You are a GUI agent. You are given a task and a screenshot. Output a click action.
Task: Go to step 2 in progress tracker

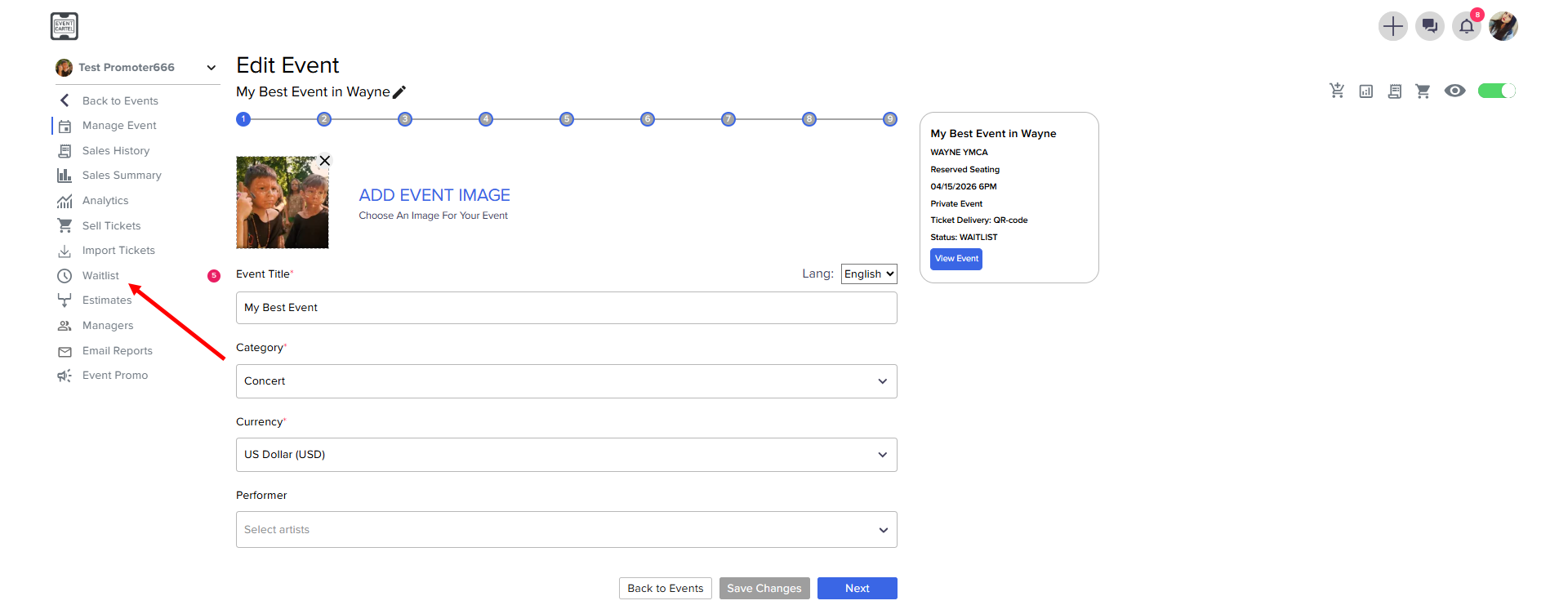point(324,119)
